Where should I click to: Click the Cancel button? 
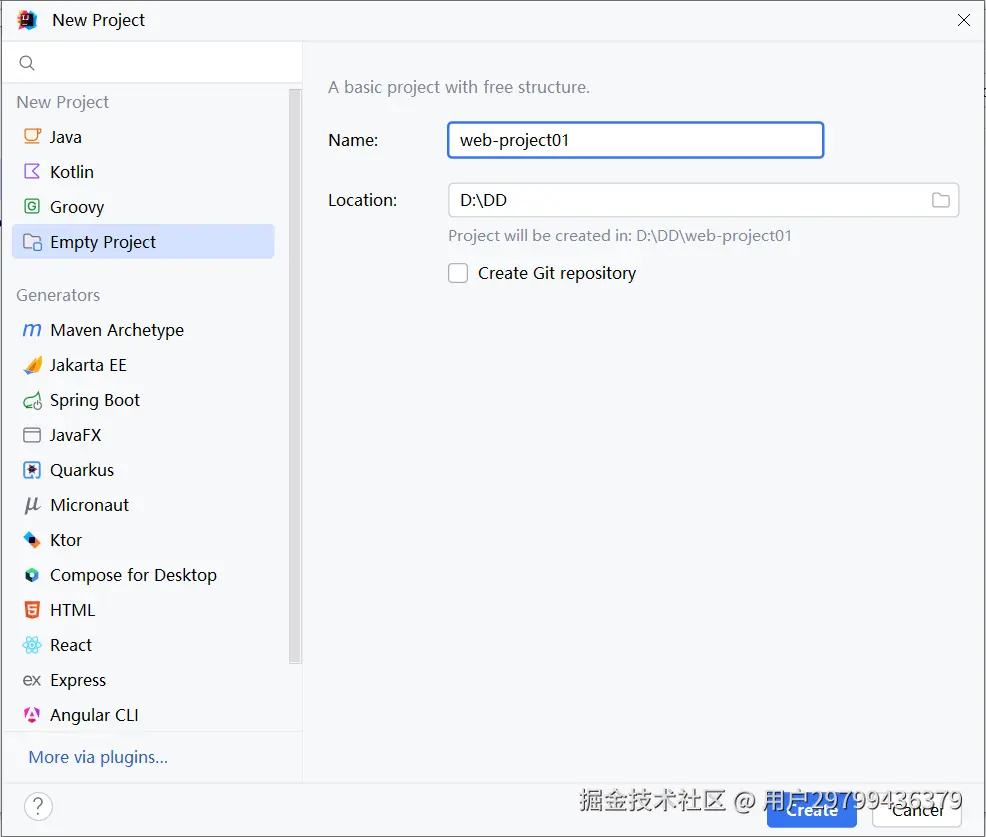(917, 811)
